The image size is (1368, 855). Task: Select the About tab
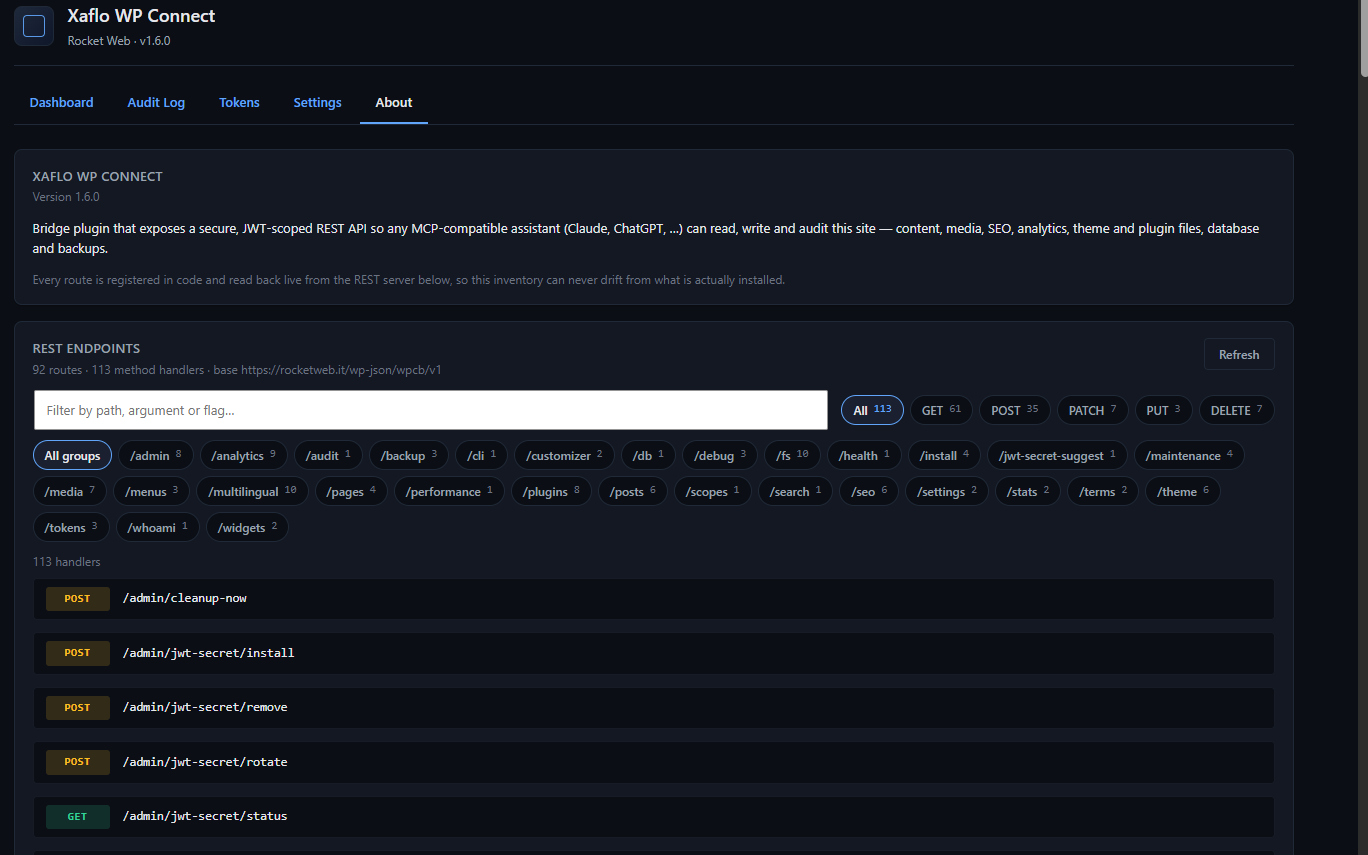tap(394, 103)
